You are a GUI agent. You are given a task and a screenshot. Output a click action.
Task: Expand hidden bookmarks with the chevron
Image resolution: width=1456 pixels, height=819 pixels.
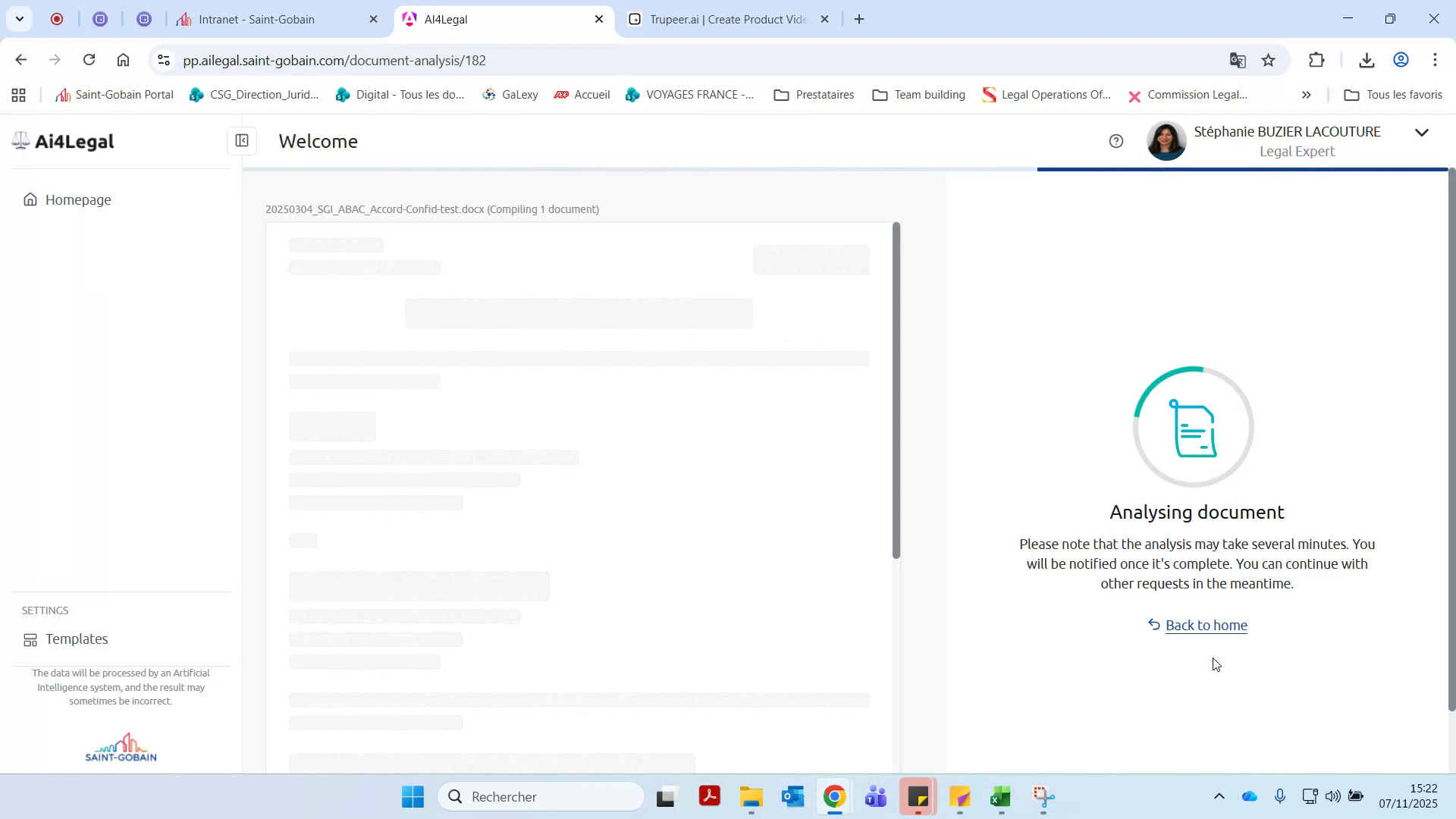pyautogui.click(x=1307, y=95)
